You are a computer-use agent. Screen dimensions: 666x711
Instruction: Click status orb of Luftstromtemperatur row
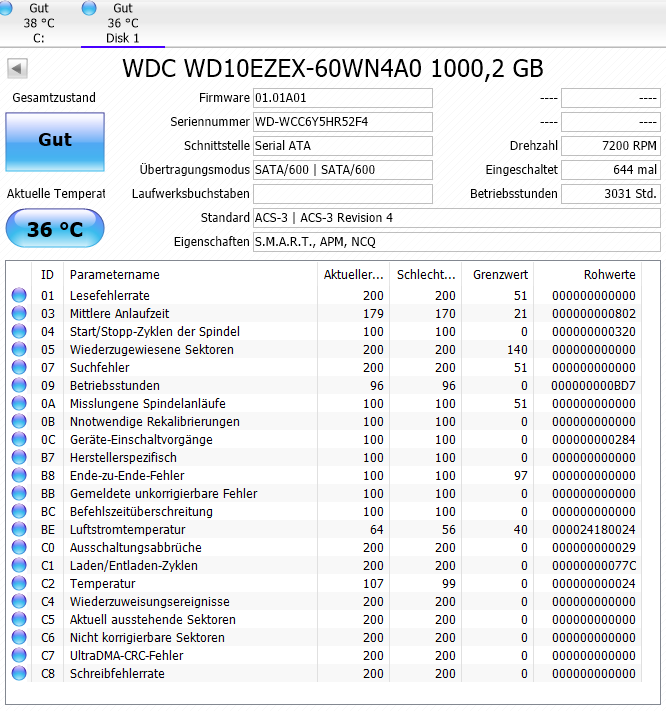point(19,530)
